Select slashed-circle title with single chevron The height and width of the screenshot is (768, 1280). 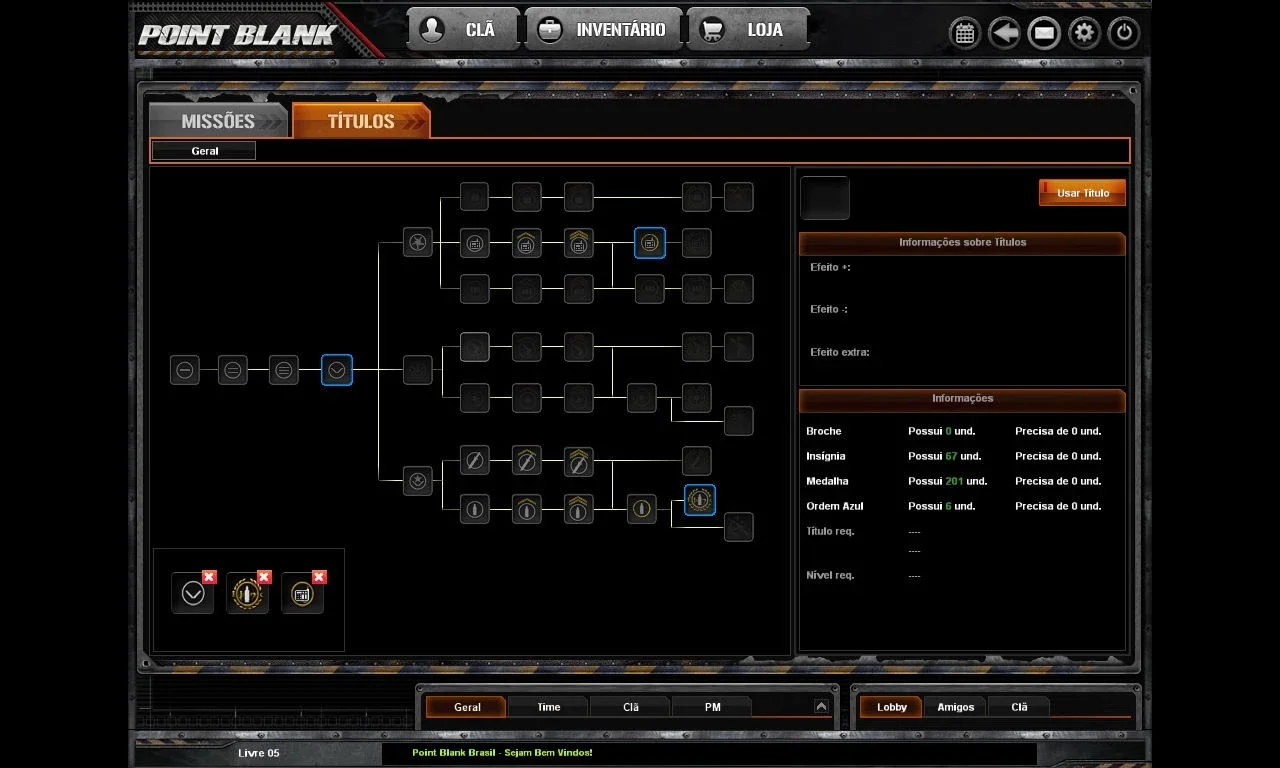tap(527, 461)
